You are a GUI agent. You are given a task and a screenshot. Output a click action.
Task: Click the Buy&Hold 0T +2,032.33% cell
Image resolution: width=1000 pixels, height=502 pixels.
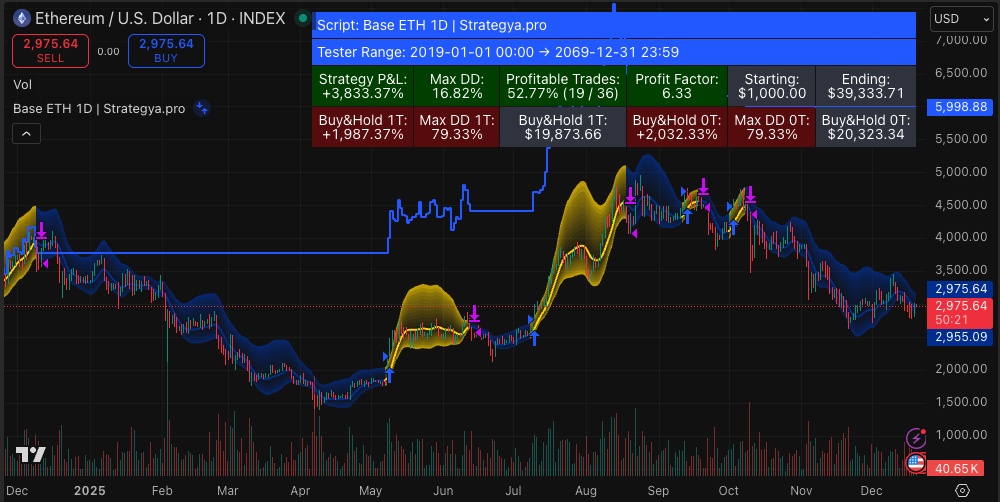coord(677,127)
